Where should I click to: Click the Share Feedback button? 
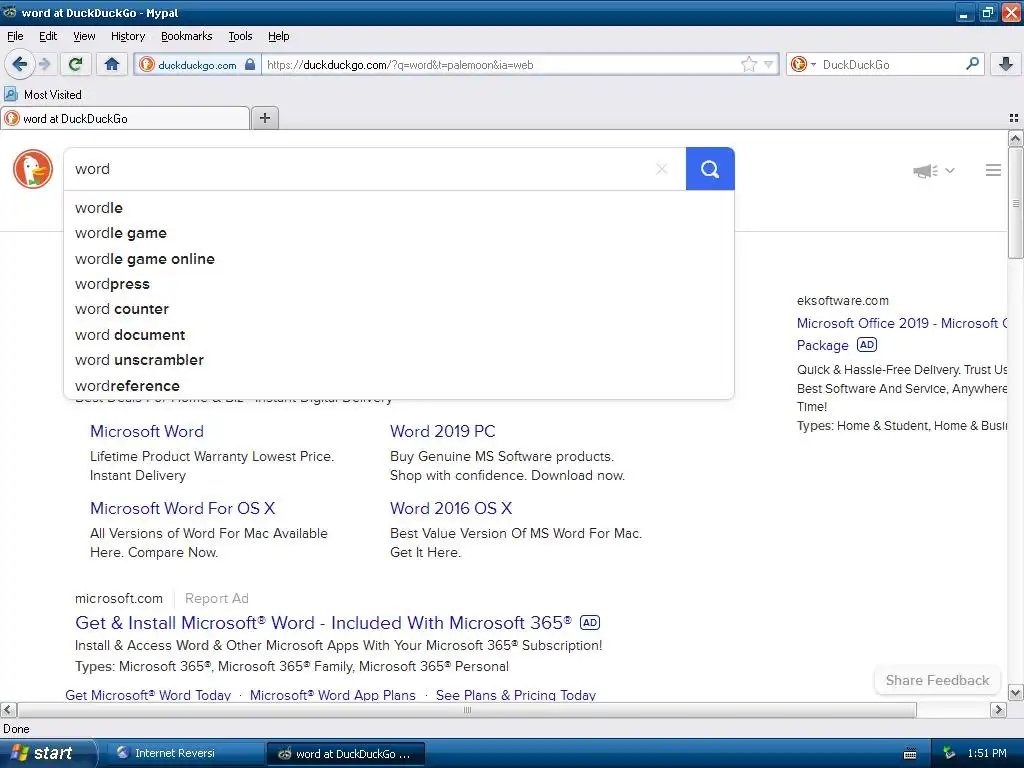point(937,680)
